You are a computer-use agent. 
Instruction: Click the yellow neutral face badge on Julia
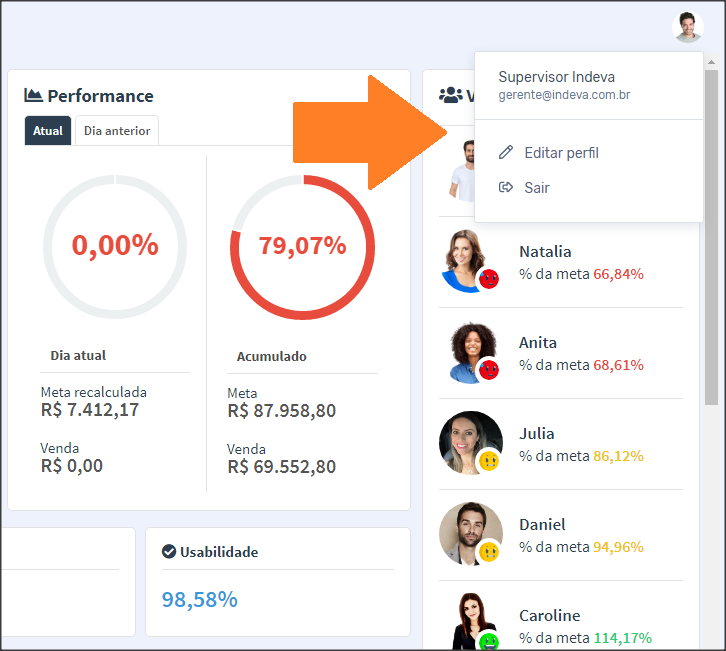pos(489,461)
